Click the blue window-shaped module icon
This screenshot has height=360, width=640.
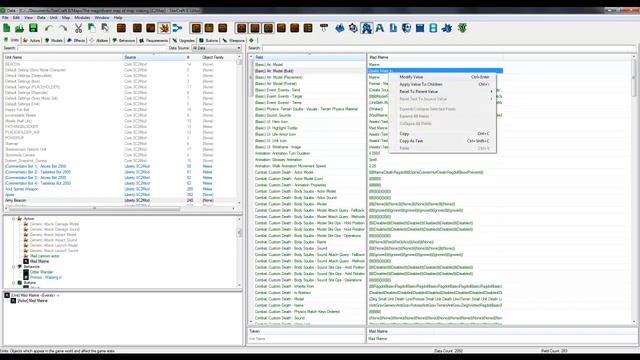click(420, 28)
